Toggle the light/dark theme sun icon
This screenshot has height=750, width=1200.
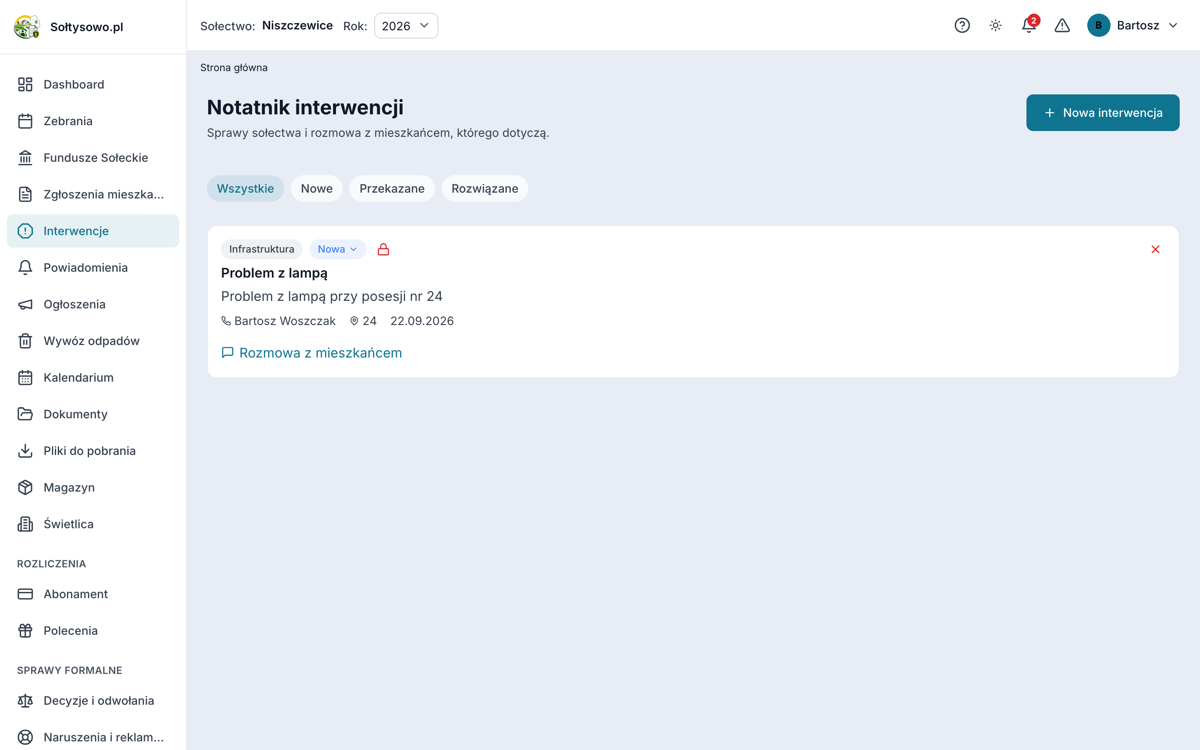(x=995, y=26)
